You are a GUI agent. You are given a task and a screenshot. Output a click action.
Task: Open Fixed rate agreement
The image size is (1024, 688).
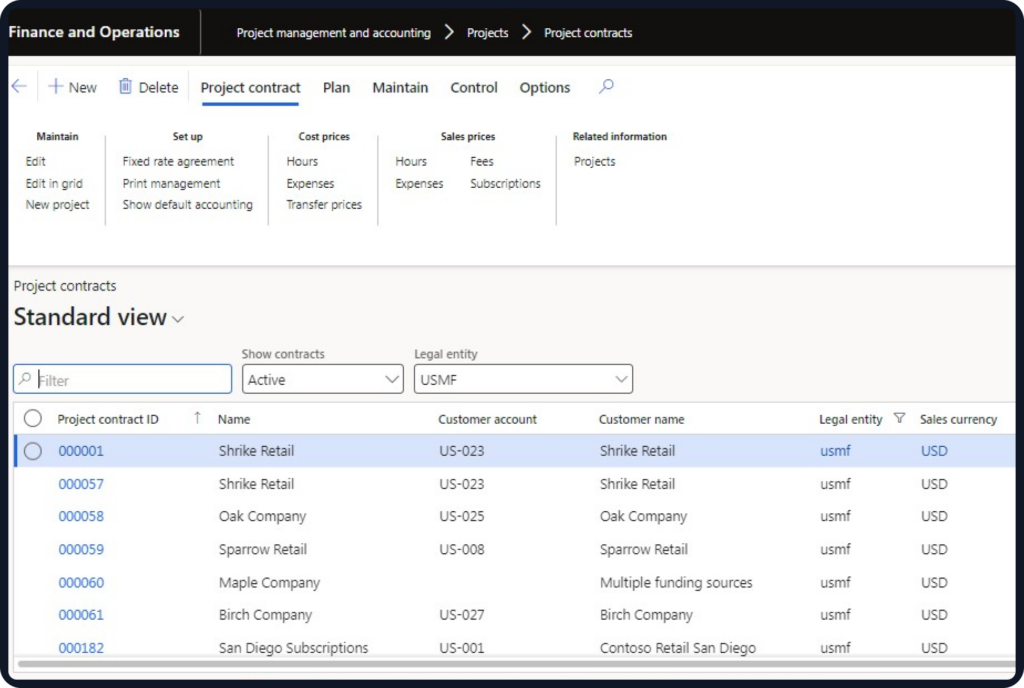[178, 161]
